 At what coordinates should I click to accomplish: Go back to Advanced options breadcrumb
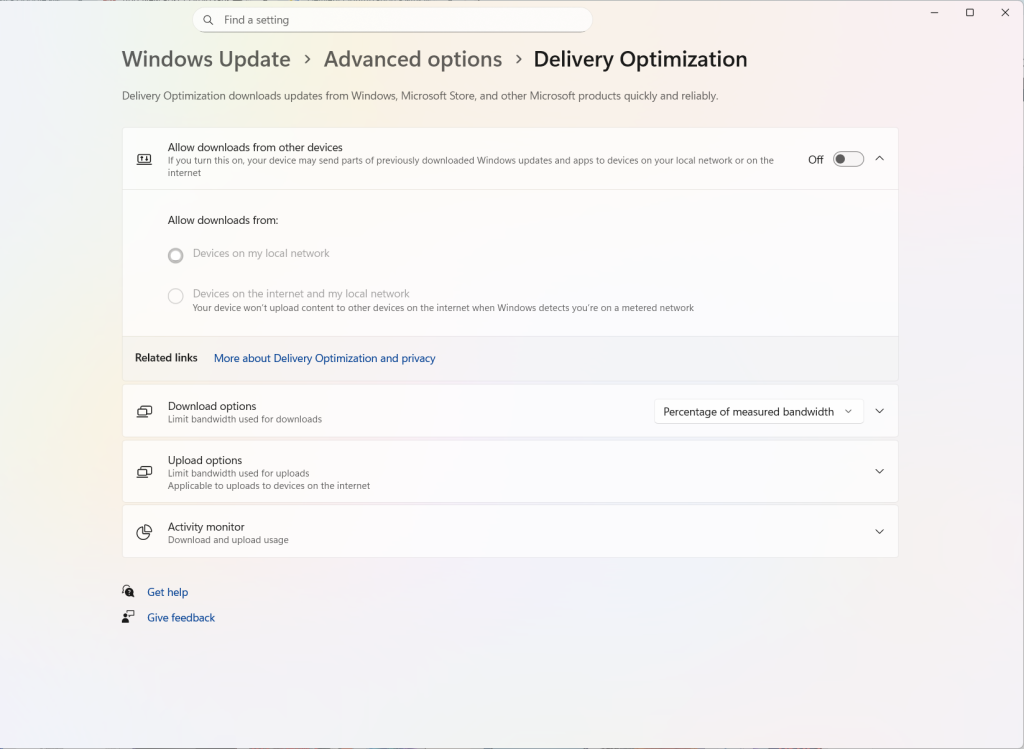(x=413, y=60)
